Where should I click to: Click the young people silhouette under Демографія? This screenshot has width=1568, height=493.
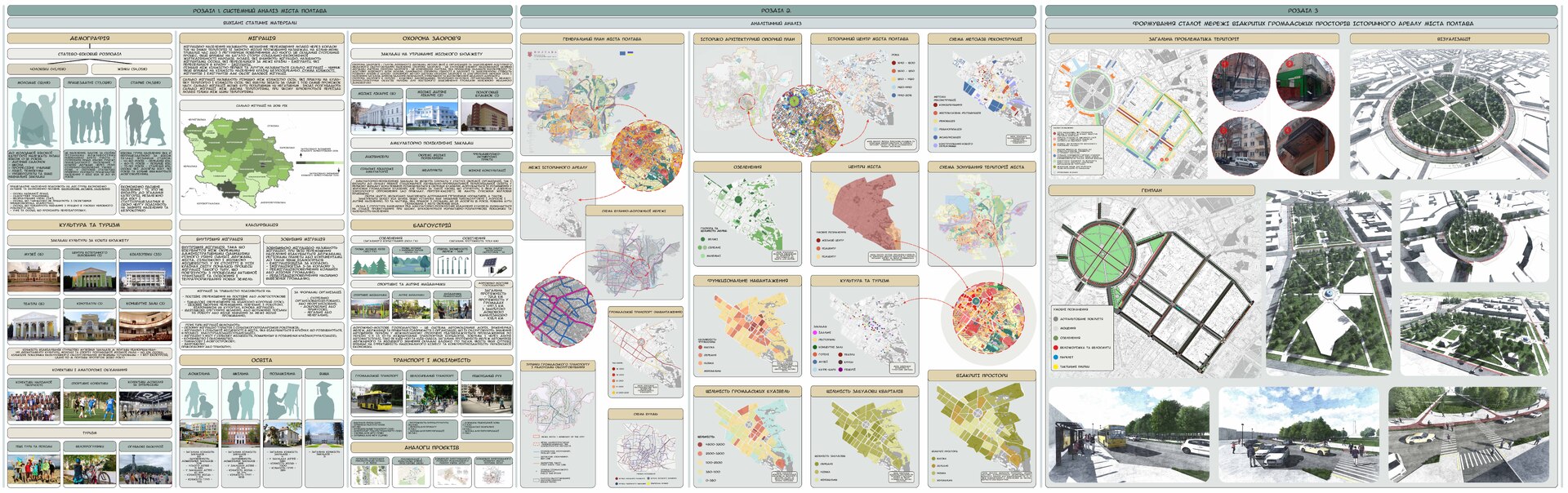(33, 119)
